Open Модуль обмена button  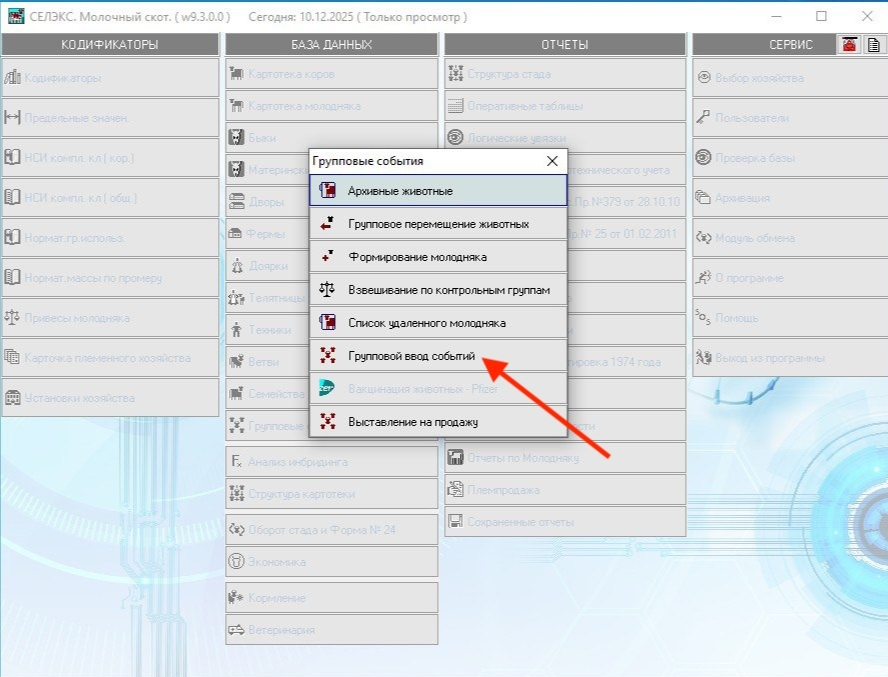(790, 237)
